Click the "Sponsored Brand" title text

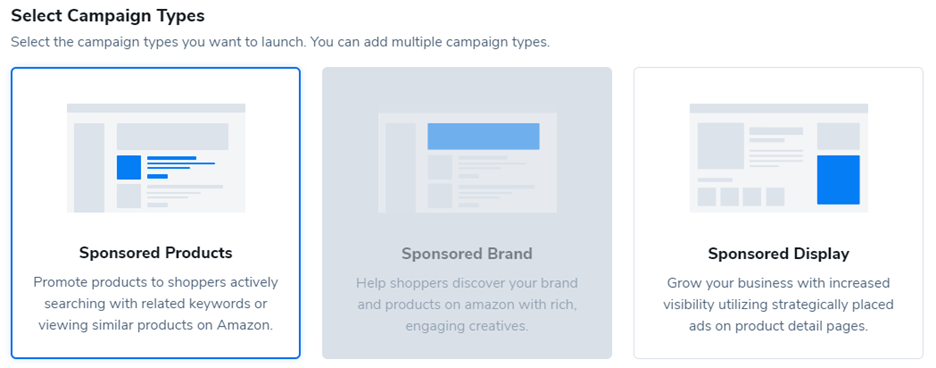pyautogui.click(x=467, y=253)
